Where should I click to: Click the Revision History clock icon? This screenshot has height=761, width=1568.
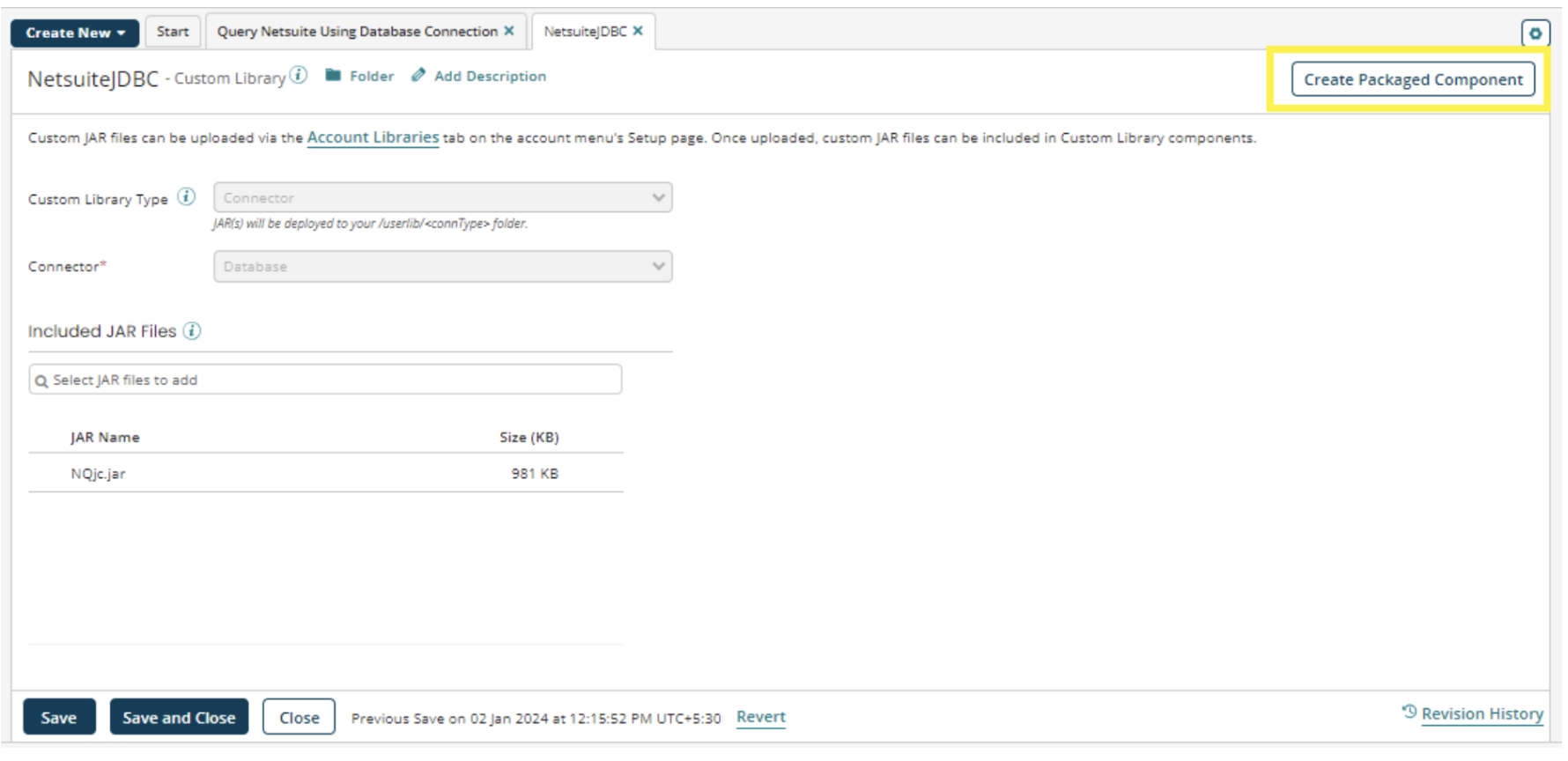pyautogui.click(x=1409, y=712)
